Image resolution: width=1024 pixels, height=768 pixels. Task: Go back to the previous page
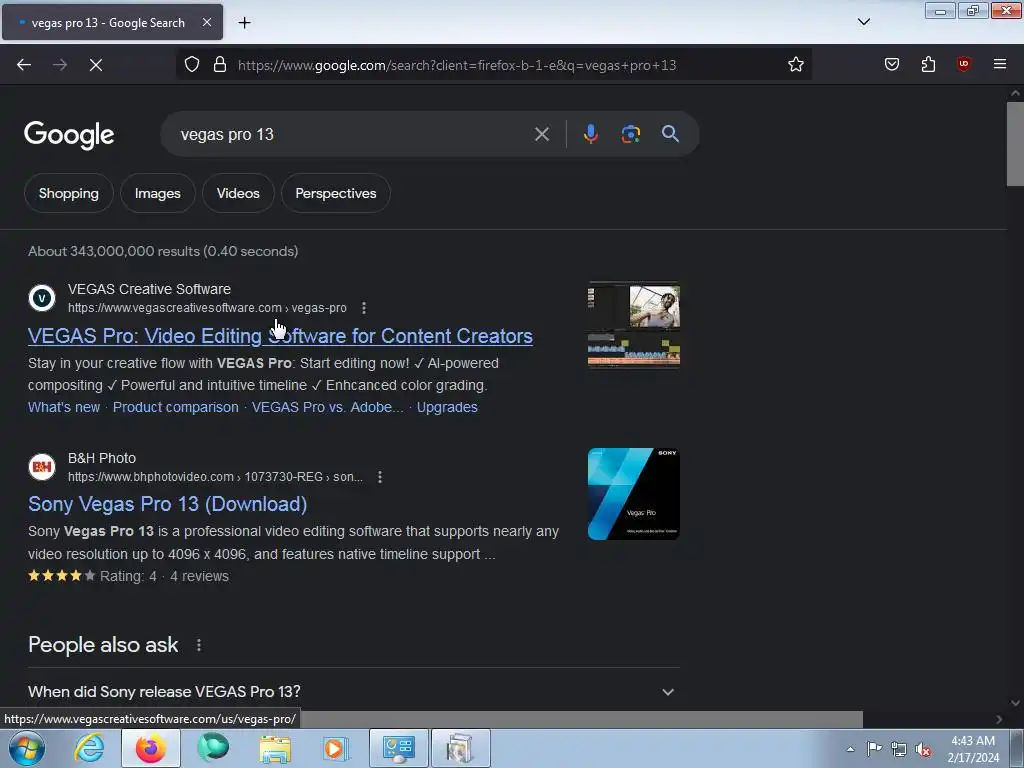[x=24, y=65]
